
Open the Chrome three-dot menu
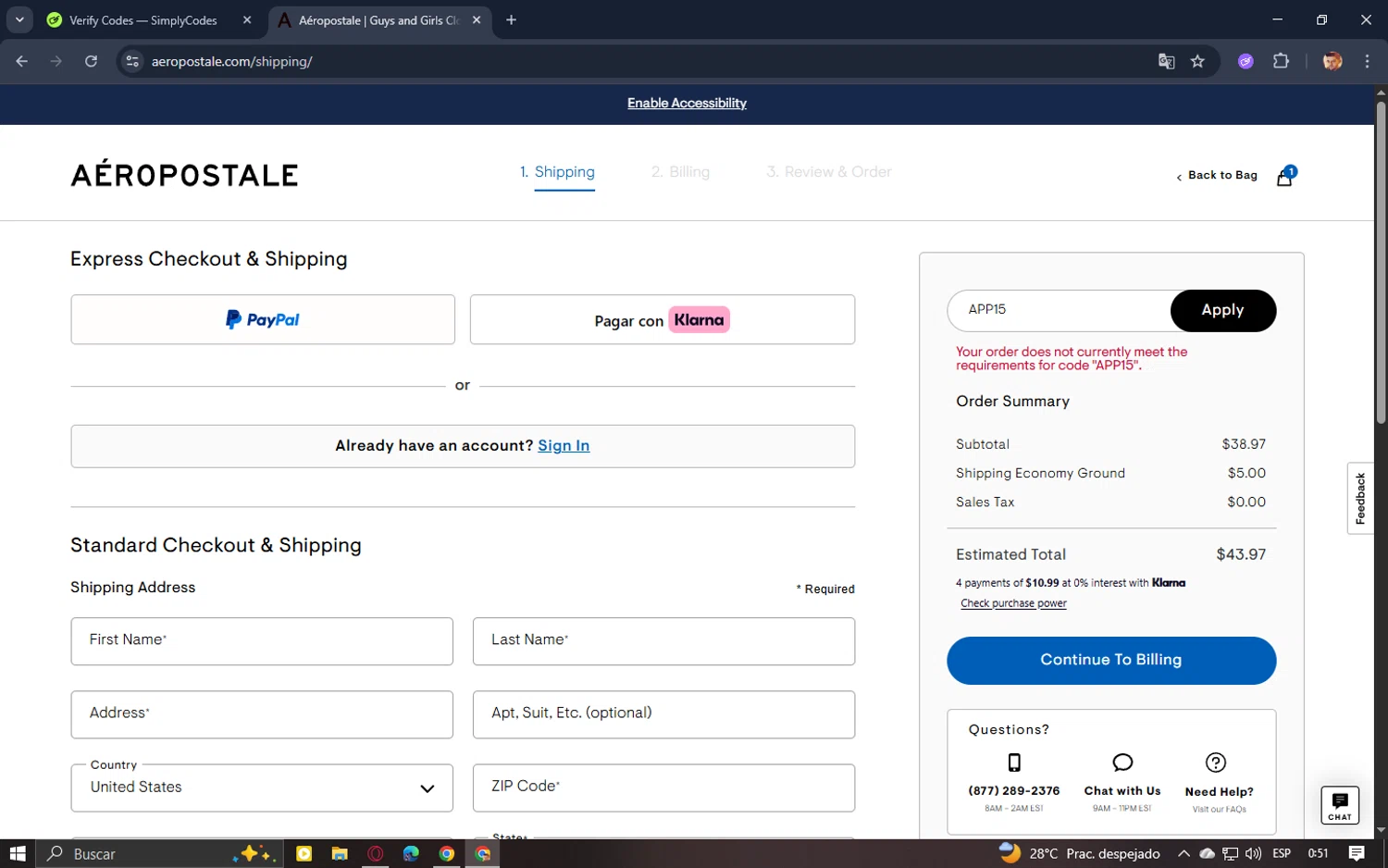(1367, 61)
